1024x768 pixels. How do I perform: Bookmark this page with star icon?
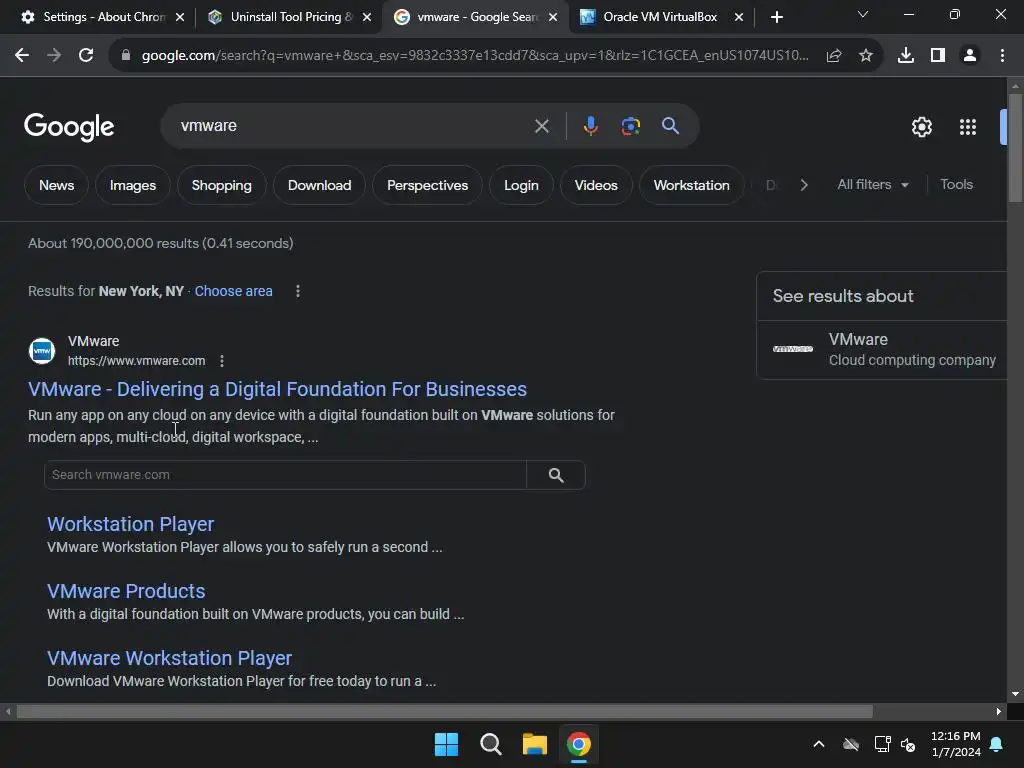pyautogui.click(x=866, y=56)
